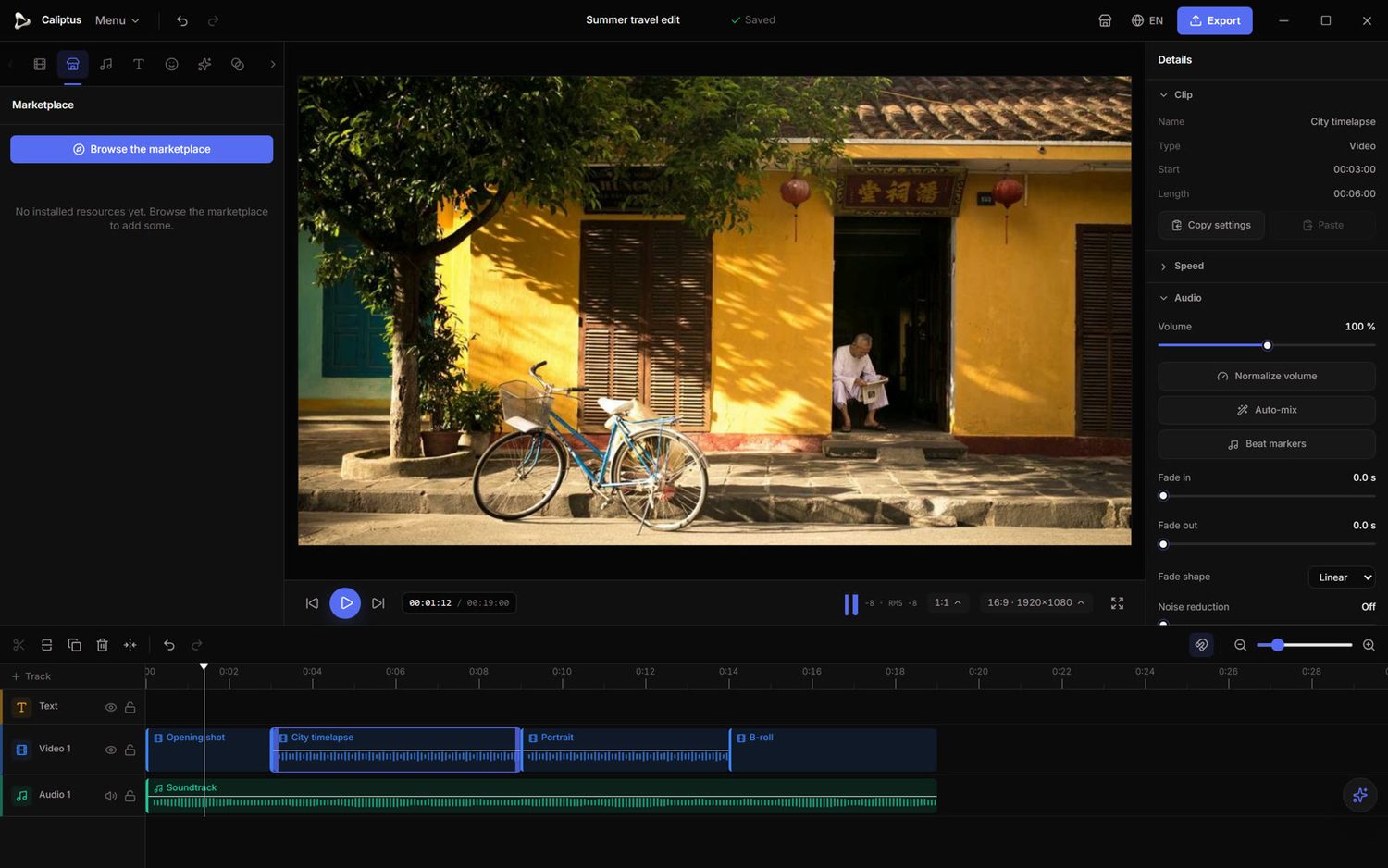Viewport: 1388px width, 868px height.
Task: Hide the Text track
Action: point(111,707)
